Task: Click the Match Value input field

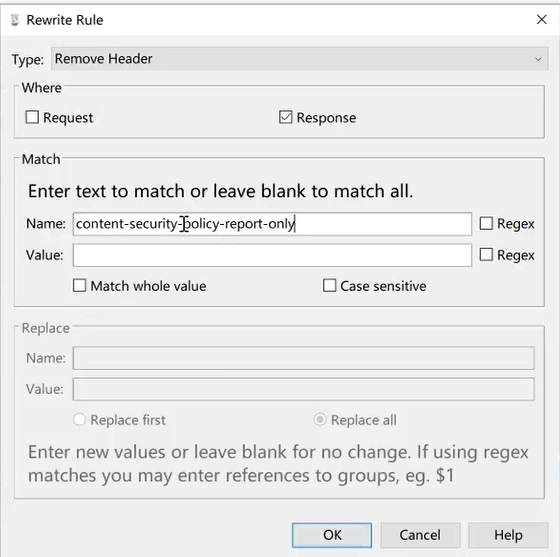Action: 272,255
